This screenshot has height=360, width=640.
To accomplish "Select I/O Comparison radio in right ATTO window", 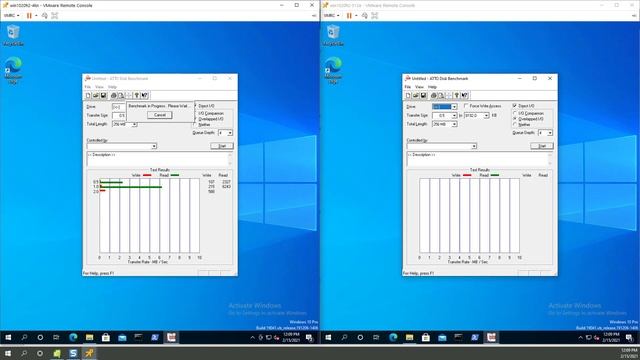I will coord(515,113).
